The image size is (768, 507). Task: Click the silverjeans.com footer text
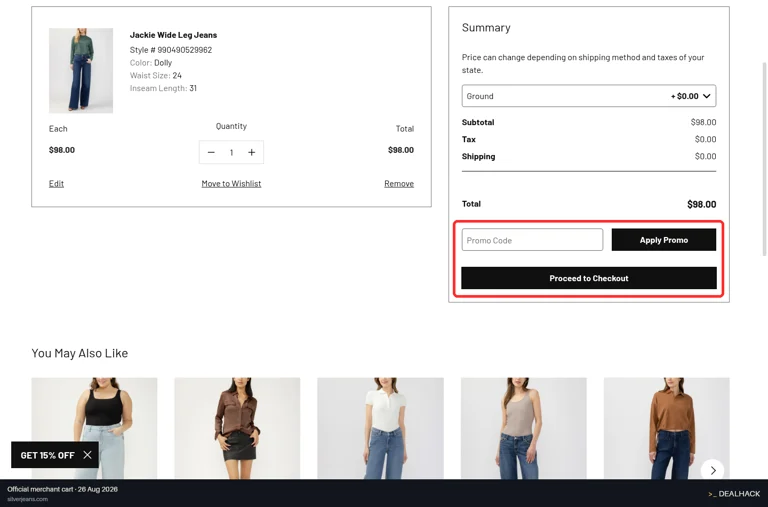click(x=27, y=499)
